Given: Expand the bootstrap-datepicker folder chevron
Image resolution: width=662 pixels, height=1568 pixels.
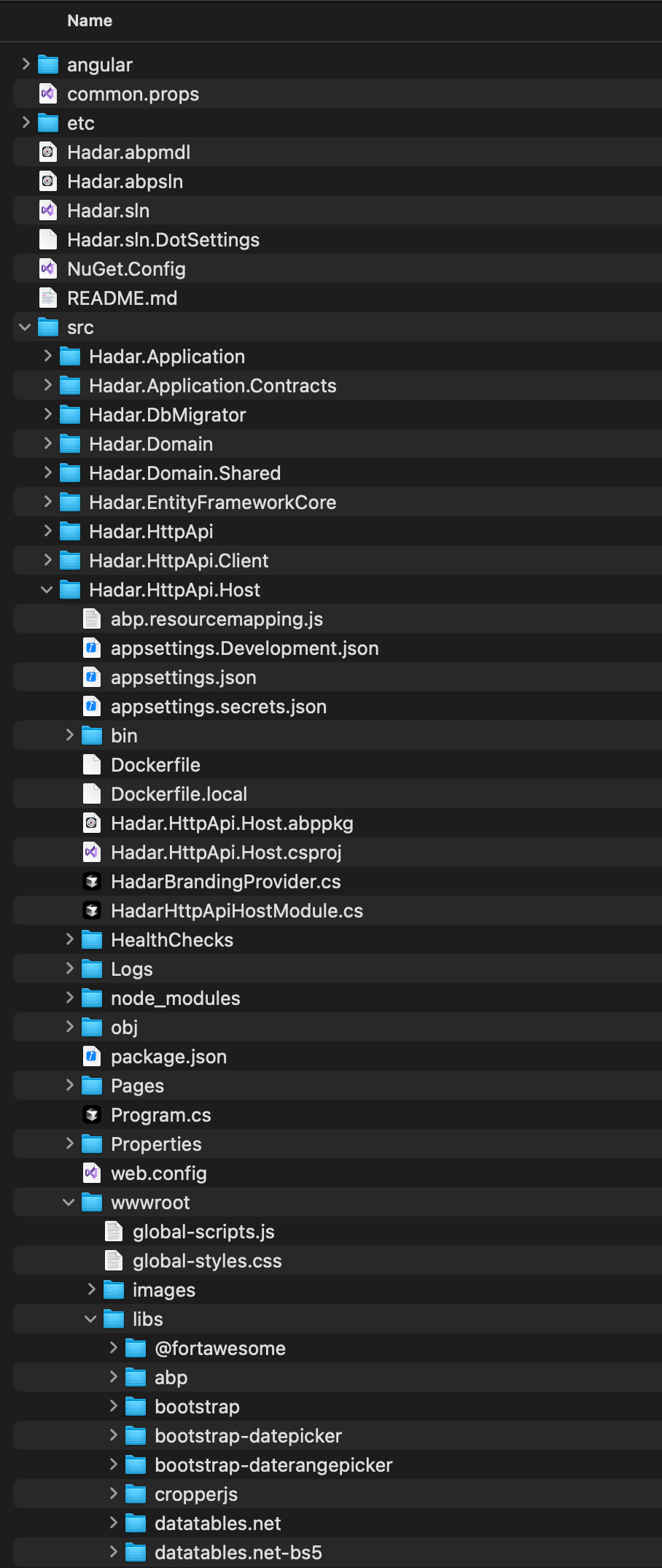Looking at the screenshot, I should click(113, 1435).
